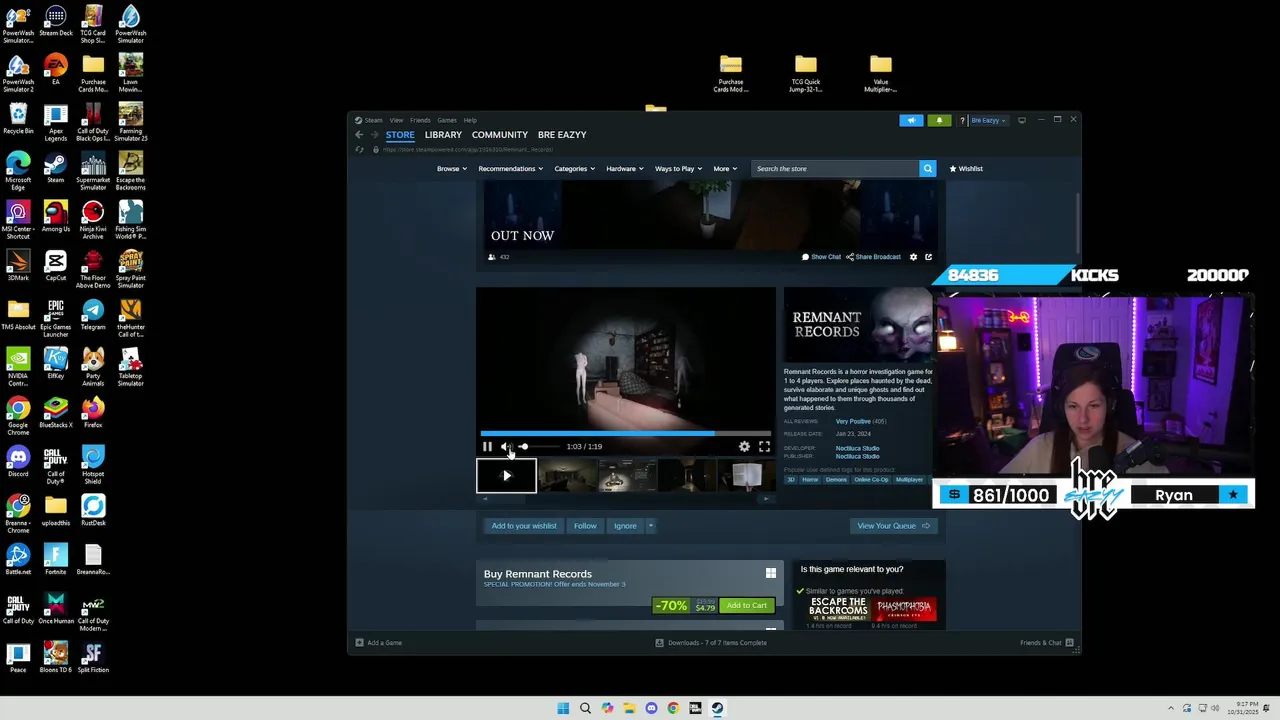Open the Escape the Backrooms game capsule
This screenshot has height=720, width=1280.
(x=838, y=609)
